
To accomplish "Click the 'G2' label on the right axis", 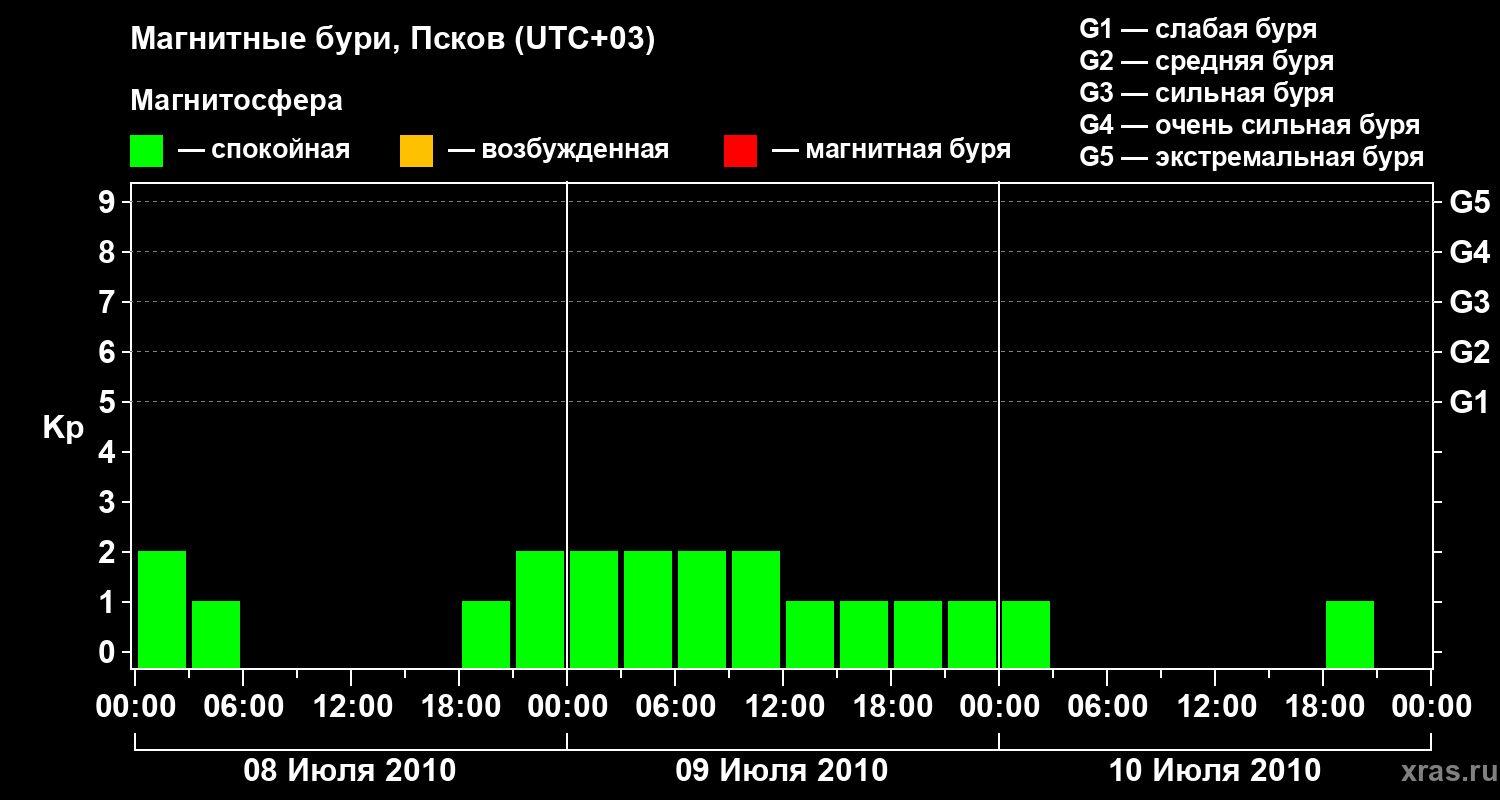I will [x=1469, y=352].
